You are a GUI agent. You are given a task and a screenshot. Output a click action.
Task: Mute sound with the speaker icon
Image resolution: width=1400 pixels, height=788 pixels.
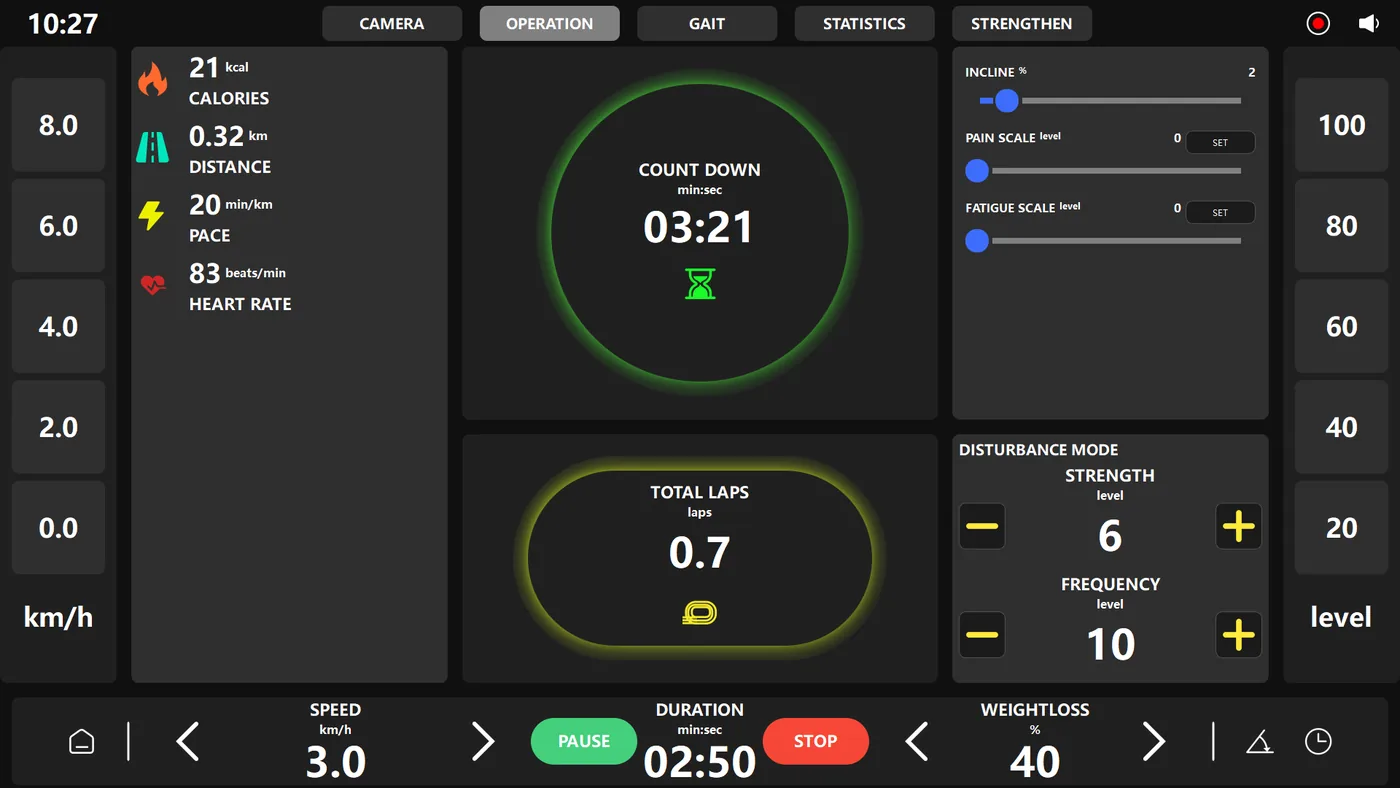1369,23
